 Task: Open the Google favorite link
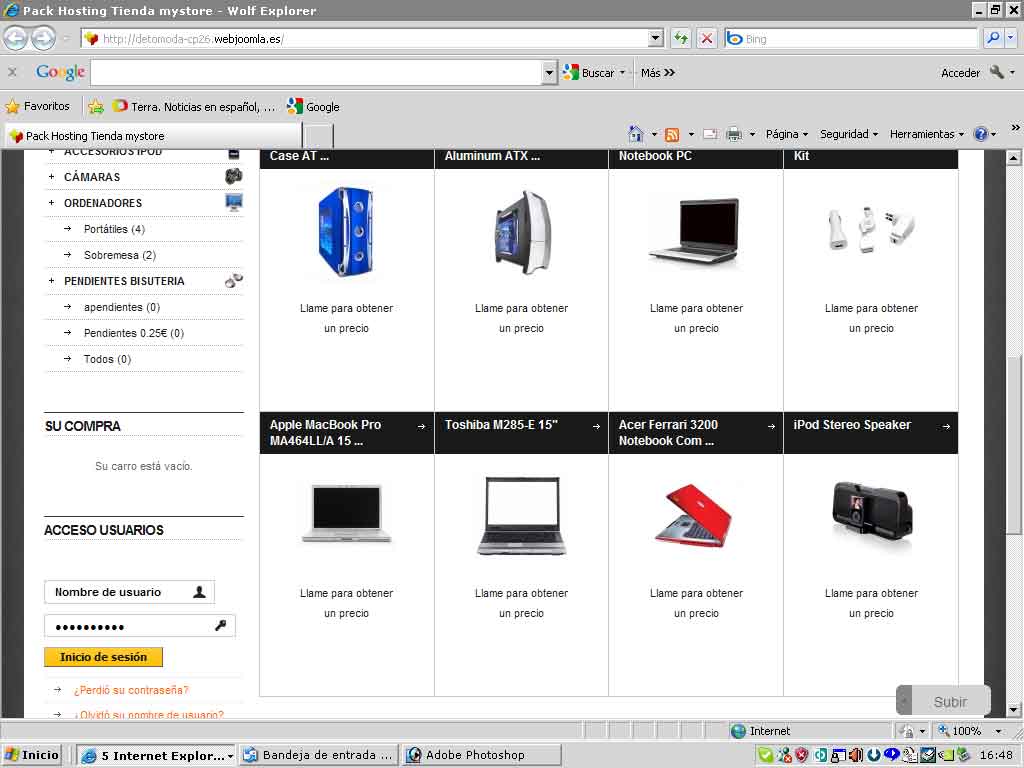point(313,106)
